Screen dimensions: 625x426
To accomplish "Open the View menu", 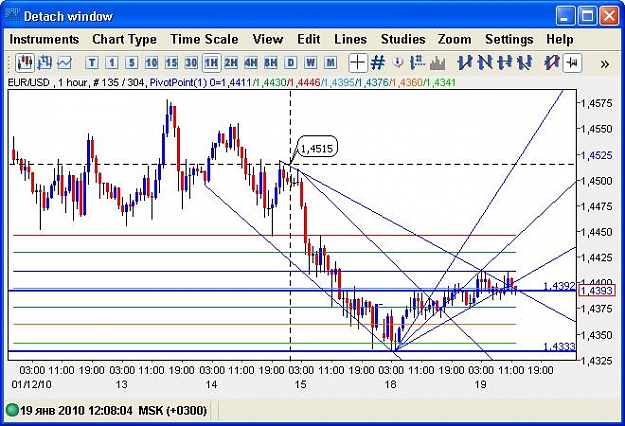I will (x=268, y=39).
